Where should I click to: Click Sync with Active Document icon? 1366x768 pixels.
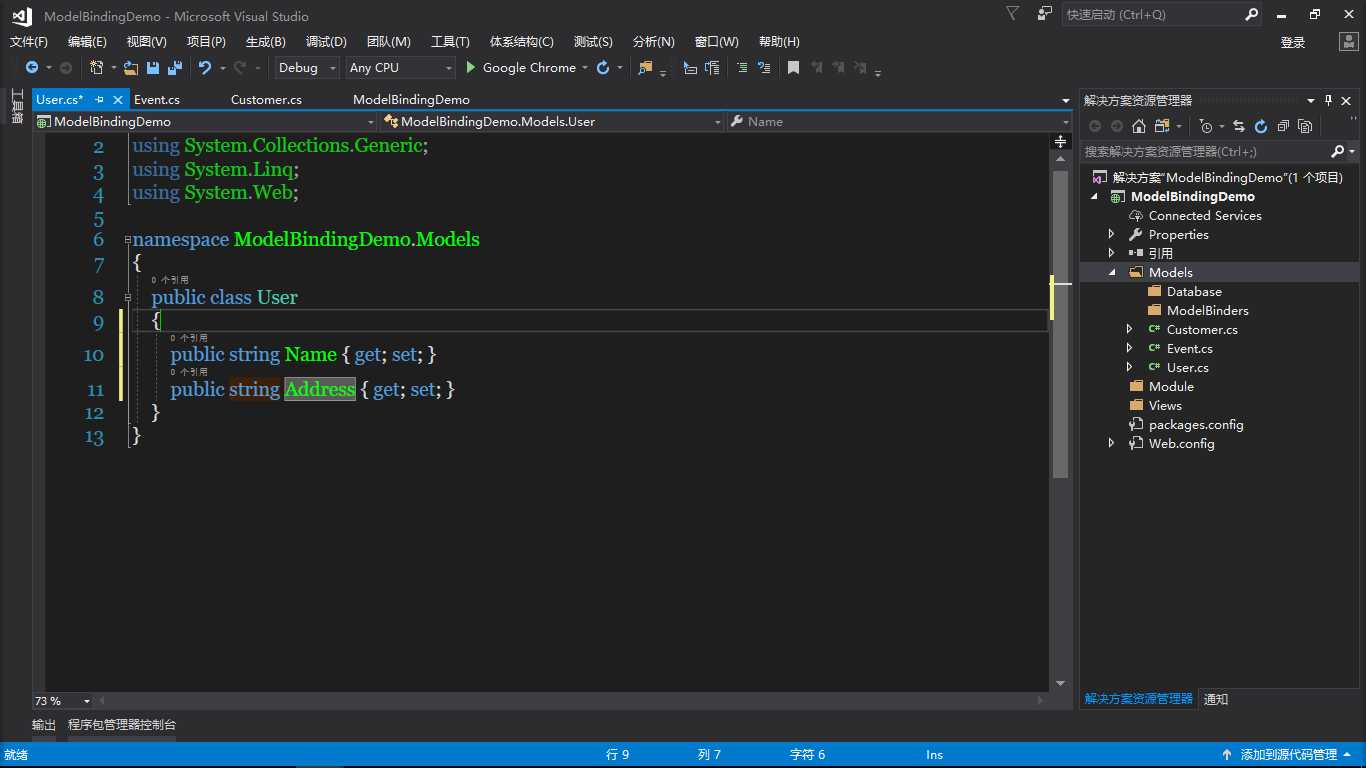pyautogui.click(x=1239, y=126)
